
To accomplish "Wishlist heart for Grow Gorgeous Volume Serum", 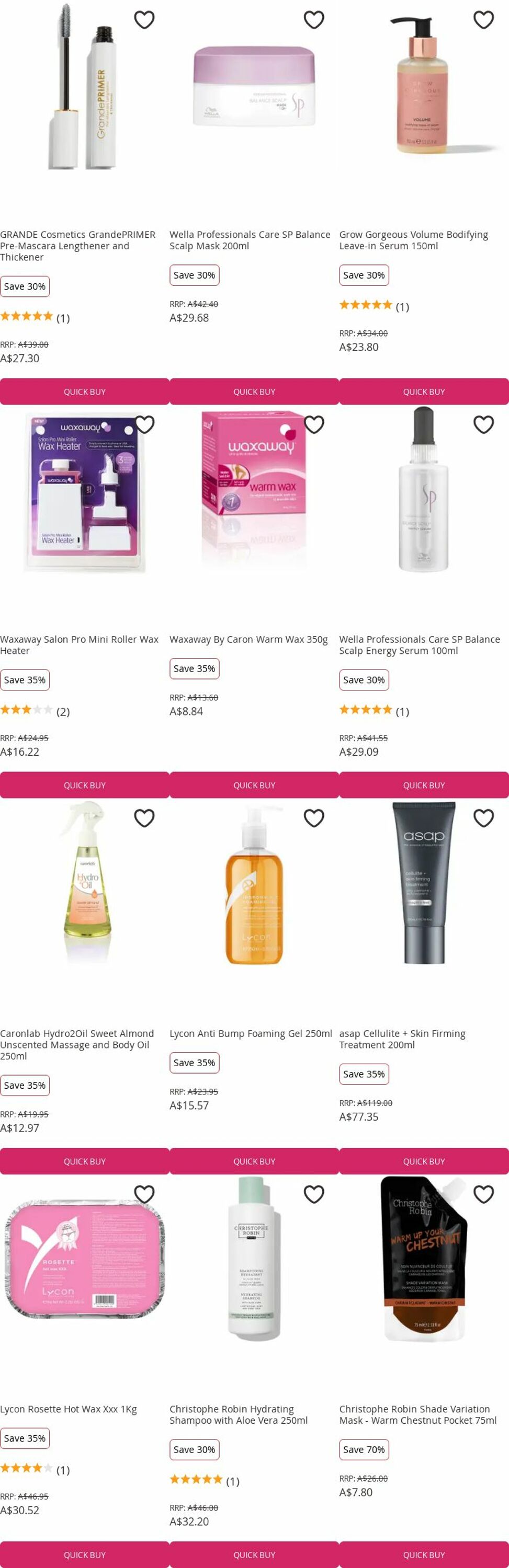I will (483, 20).
